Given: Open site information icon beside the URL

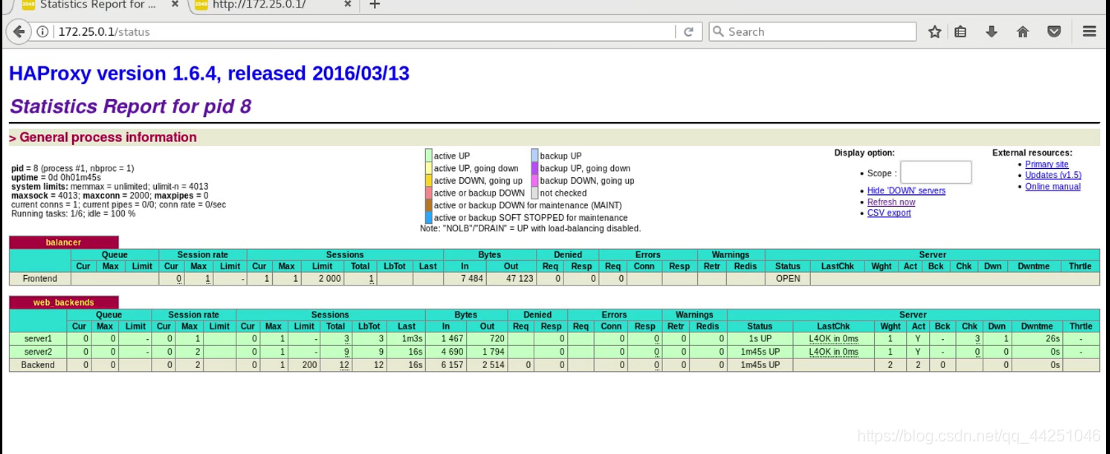Looking at the screenshot, I should point(43,32).
